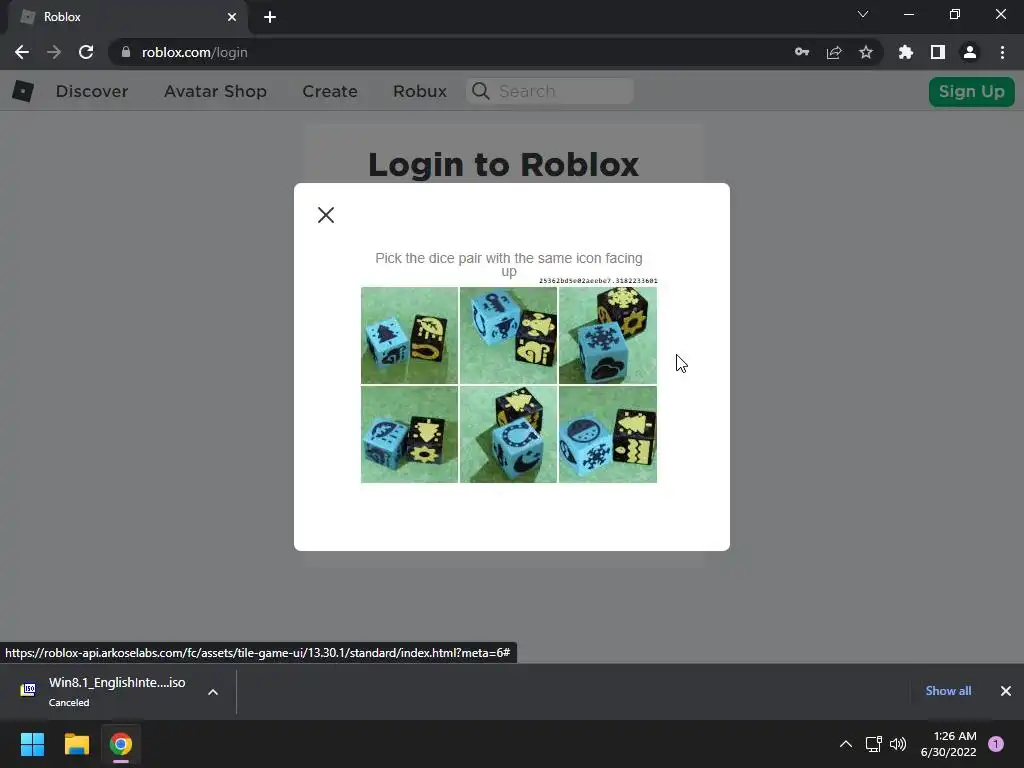The width and height of the screenshot is (1024, 768).
Task: Open the notification count badge
Action: pyautogui.click(x=996, y=744)
